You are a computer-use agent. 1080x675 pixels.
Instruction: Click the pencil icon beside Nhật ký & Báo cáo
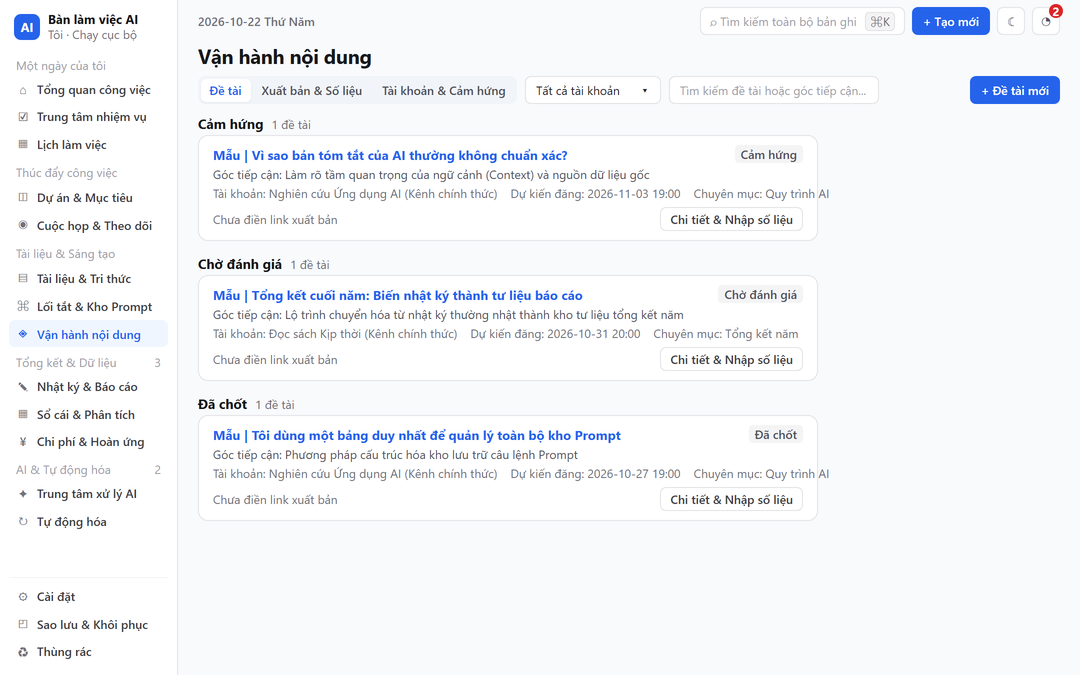[x=23, y=387]
